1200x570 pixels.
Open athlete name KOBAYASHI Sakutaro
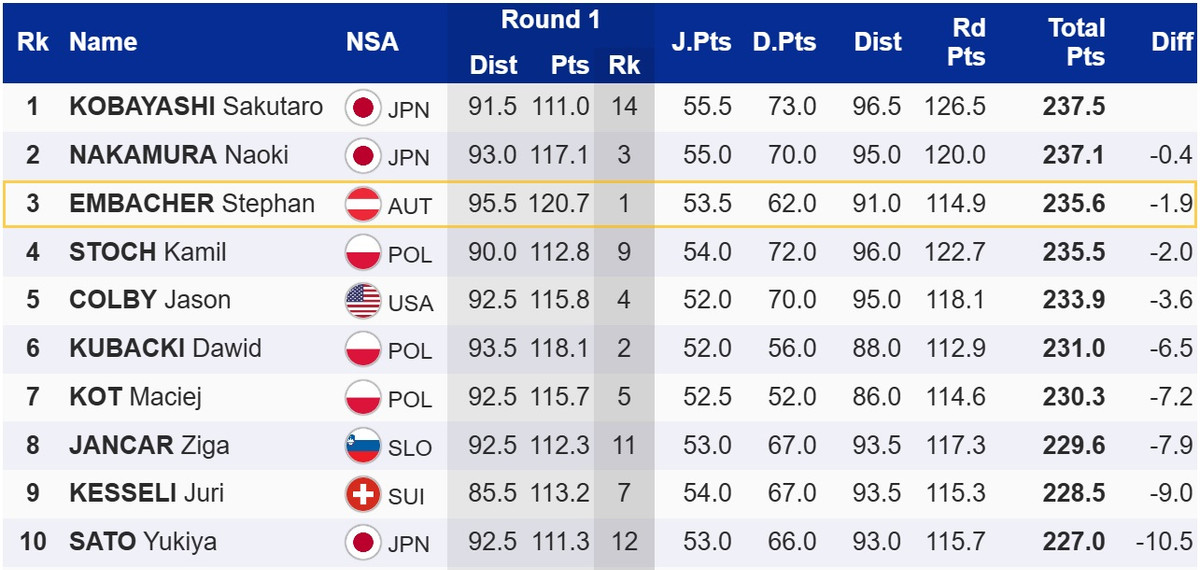coord(196,107)
